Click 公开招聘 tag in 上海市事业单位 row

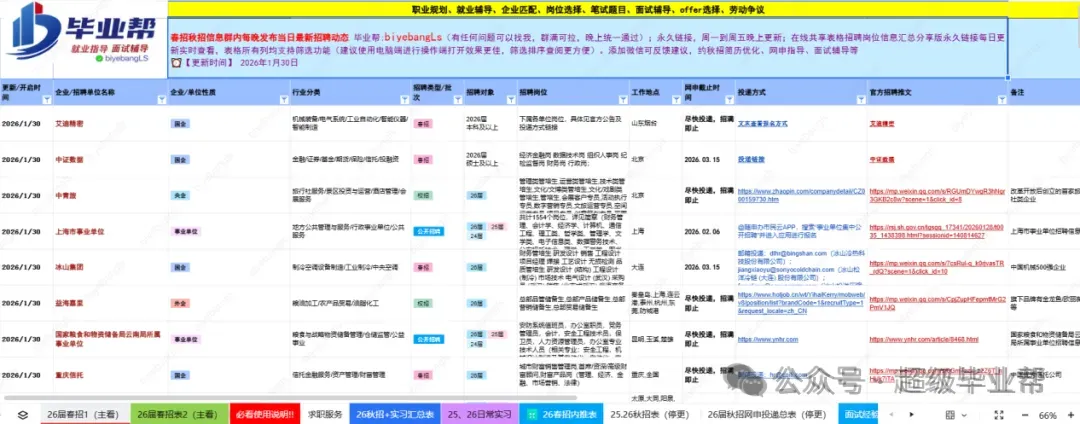[x=430, y=231]
